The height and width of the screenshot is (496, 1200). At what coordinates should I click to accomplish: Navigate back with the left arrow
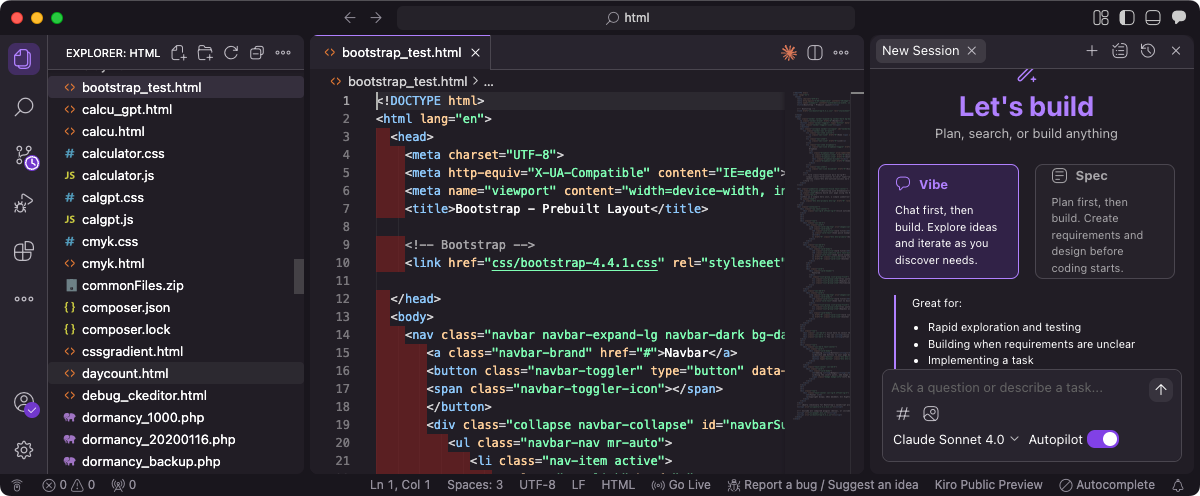click(349, 18)
